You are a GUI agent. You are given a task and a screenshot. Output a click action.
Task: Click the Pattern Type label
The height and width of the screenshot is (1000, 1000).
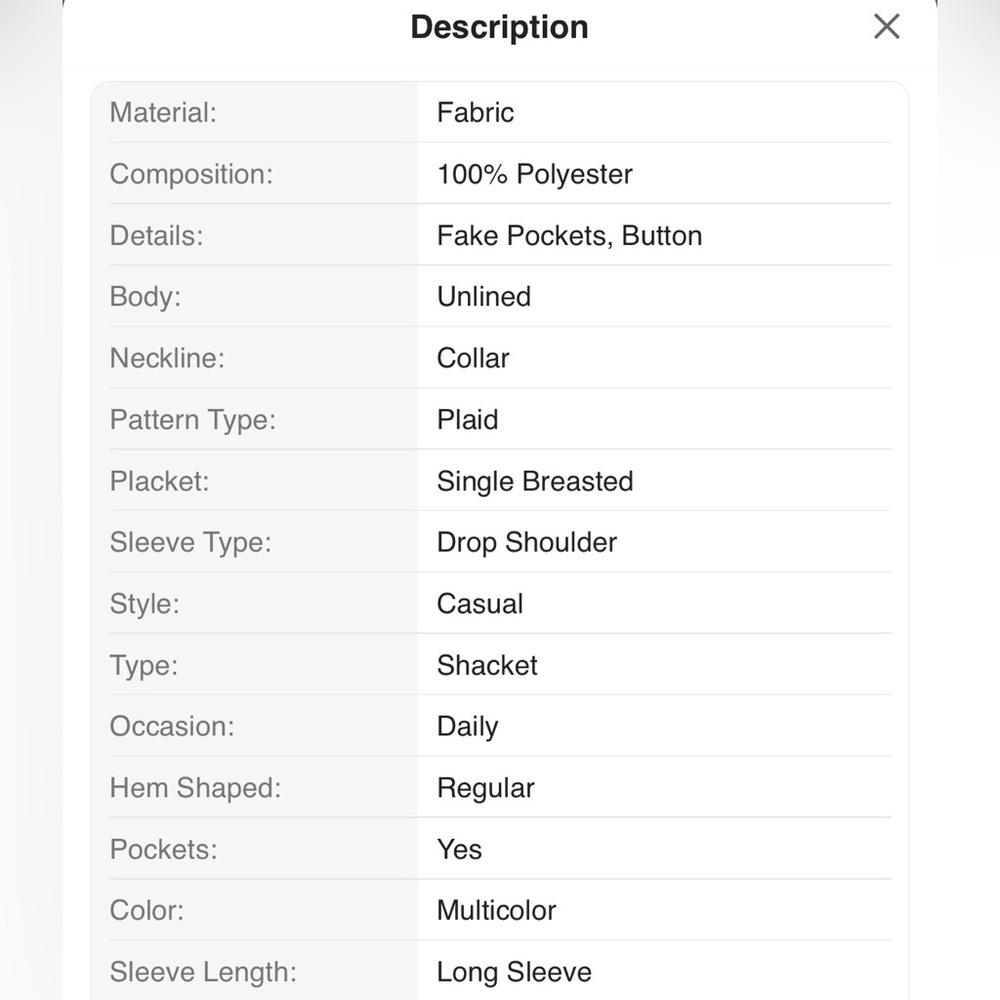(193, 420)
